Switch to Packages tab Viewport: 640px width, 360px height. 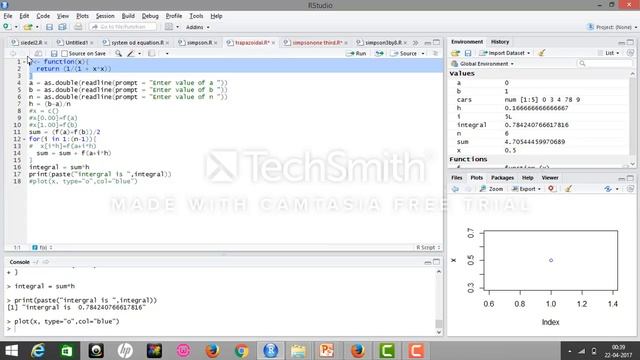tap(502, 178)
